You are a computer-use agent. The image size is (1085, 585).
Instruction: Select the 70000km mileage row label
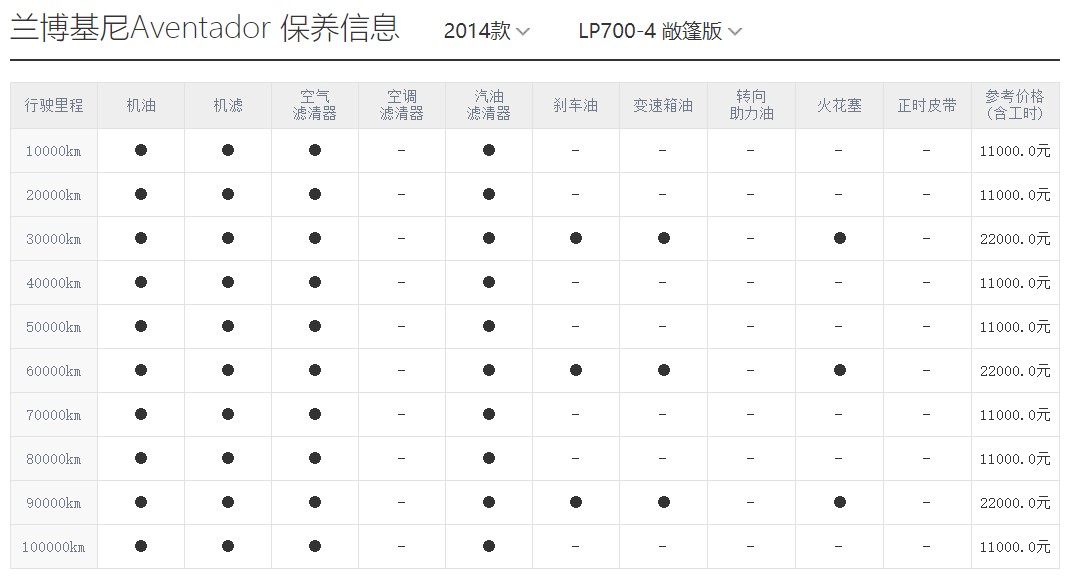[54, 415]
